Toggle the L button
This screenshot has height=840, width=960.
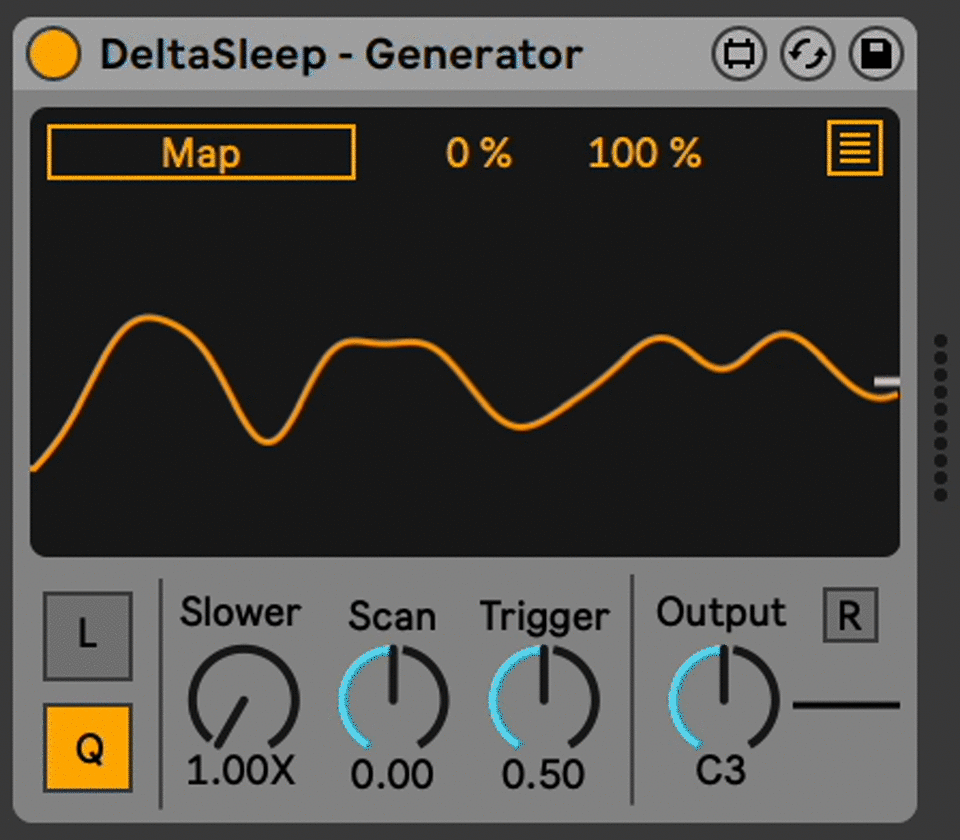pos(87,636)
